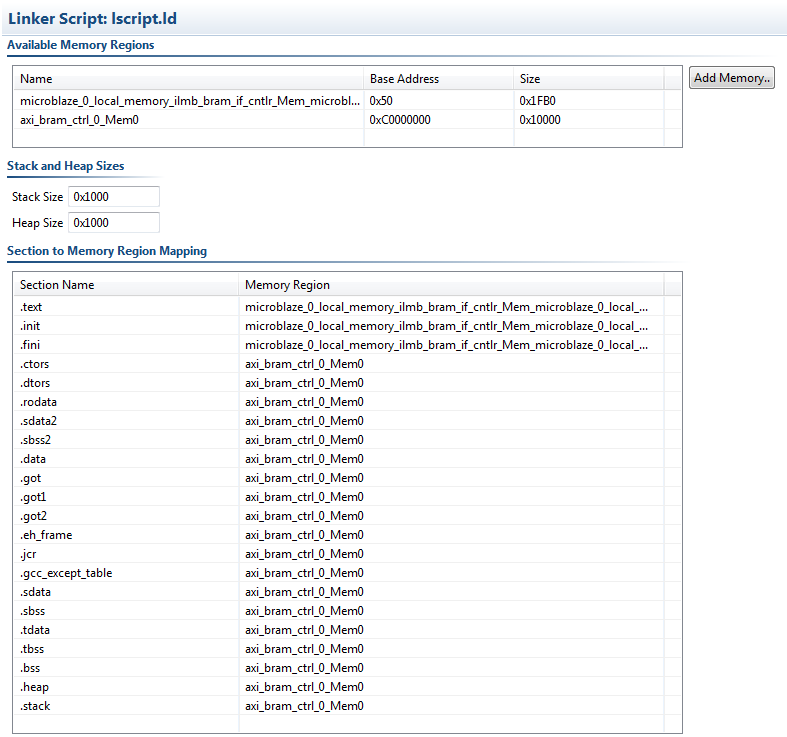Click memory region of .sdata2 row

(x=304, y=421)
